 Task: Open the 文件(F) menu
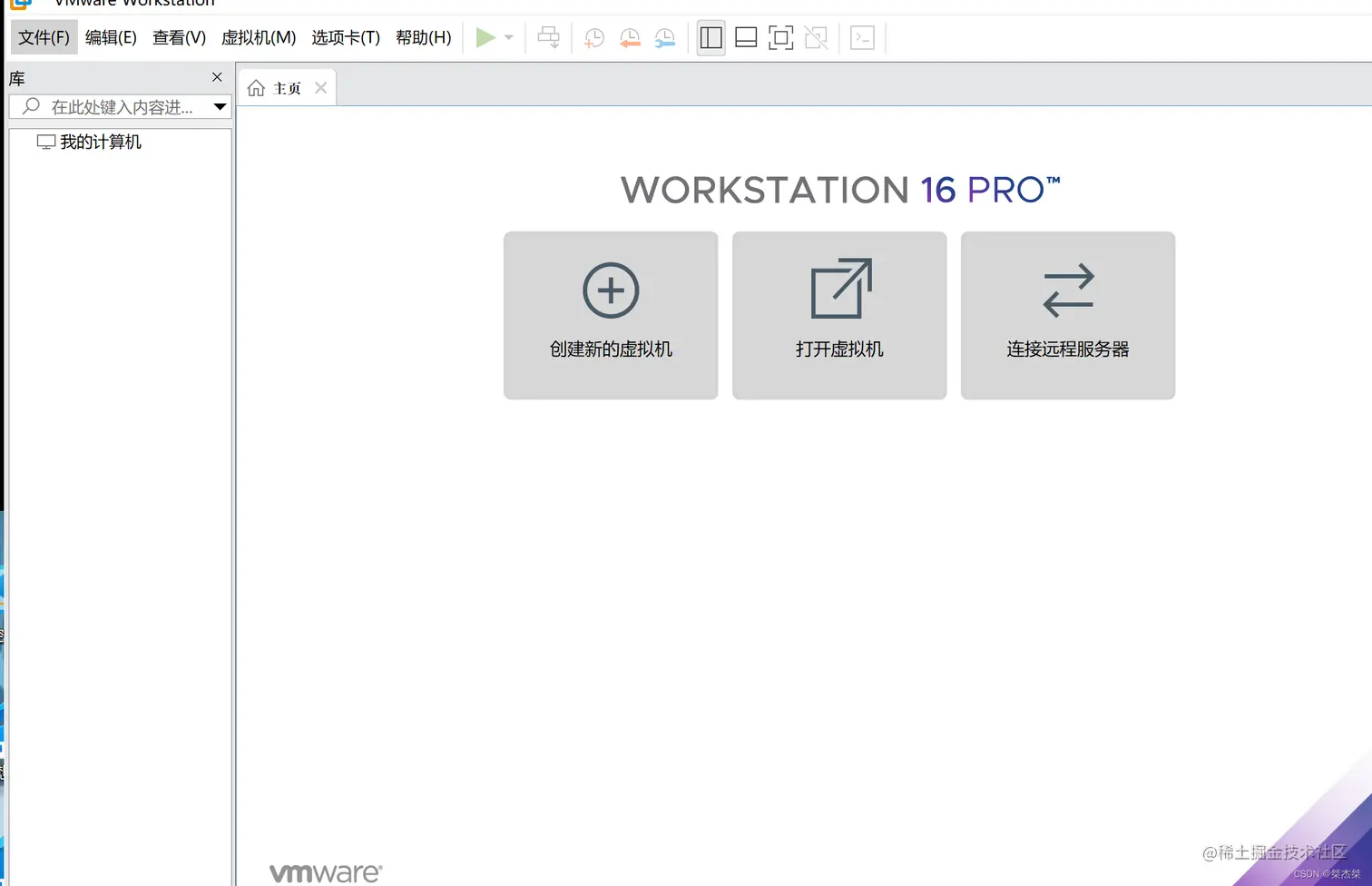point(44,37)
